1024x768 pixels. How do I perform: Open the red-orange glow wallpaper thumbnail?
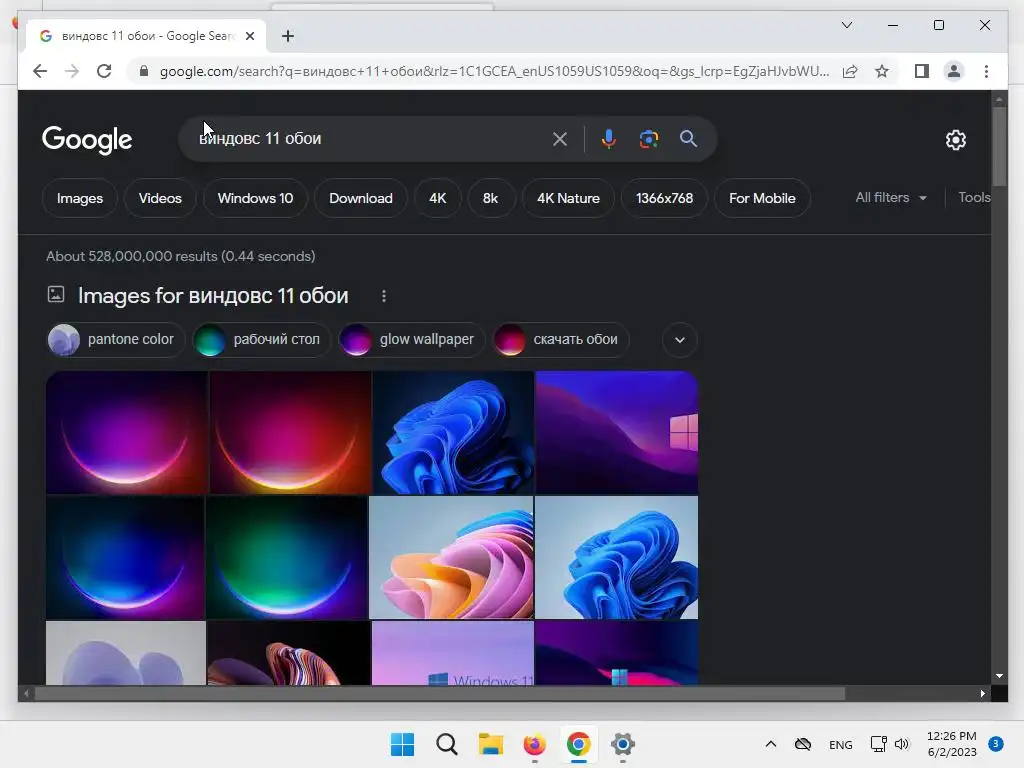(x=290, y=432)
